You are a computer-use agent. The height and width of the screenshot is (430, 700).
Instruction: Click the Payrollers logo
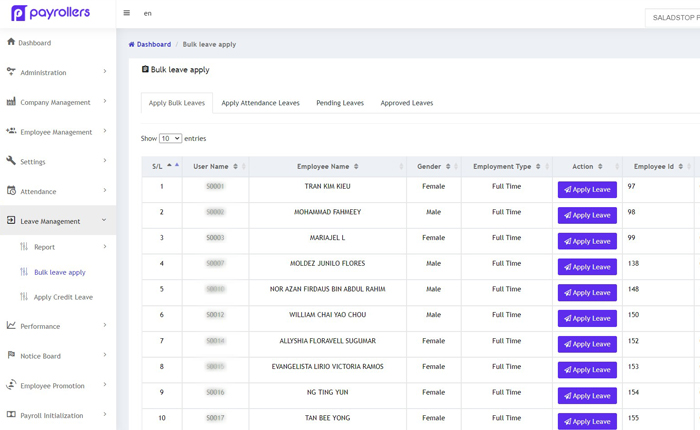pyautogui.click(x=50, y=13)
